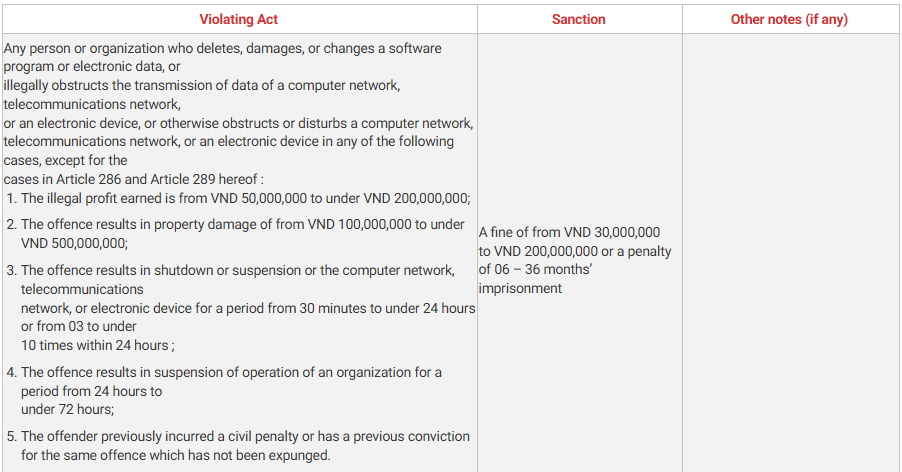Click the "Sanction" column header

579,19
